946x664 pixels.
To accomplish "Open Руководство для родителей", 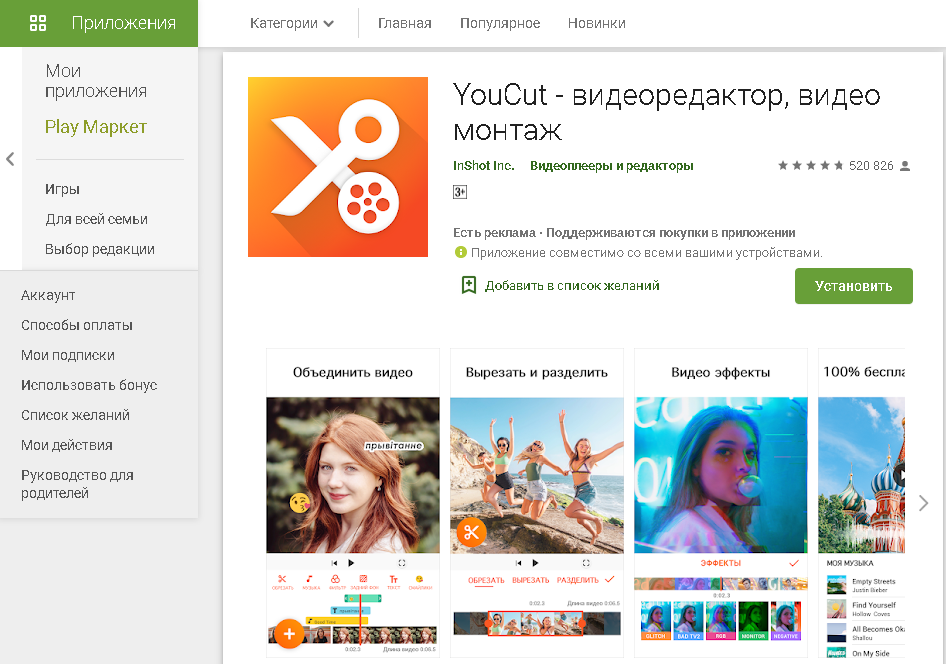I will 77,484.
